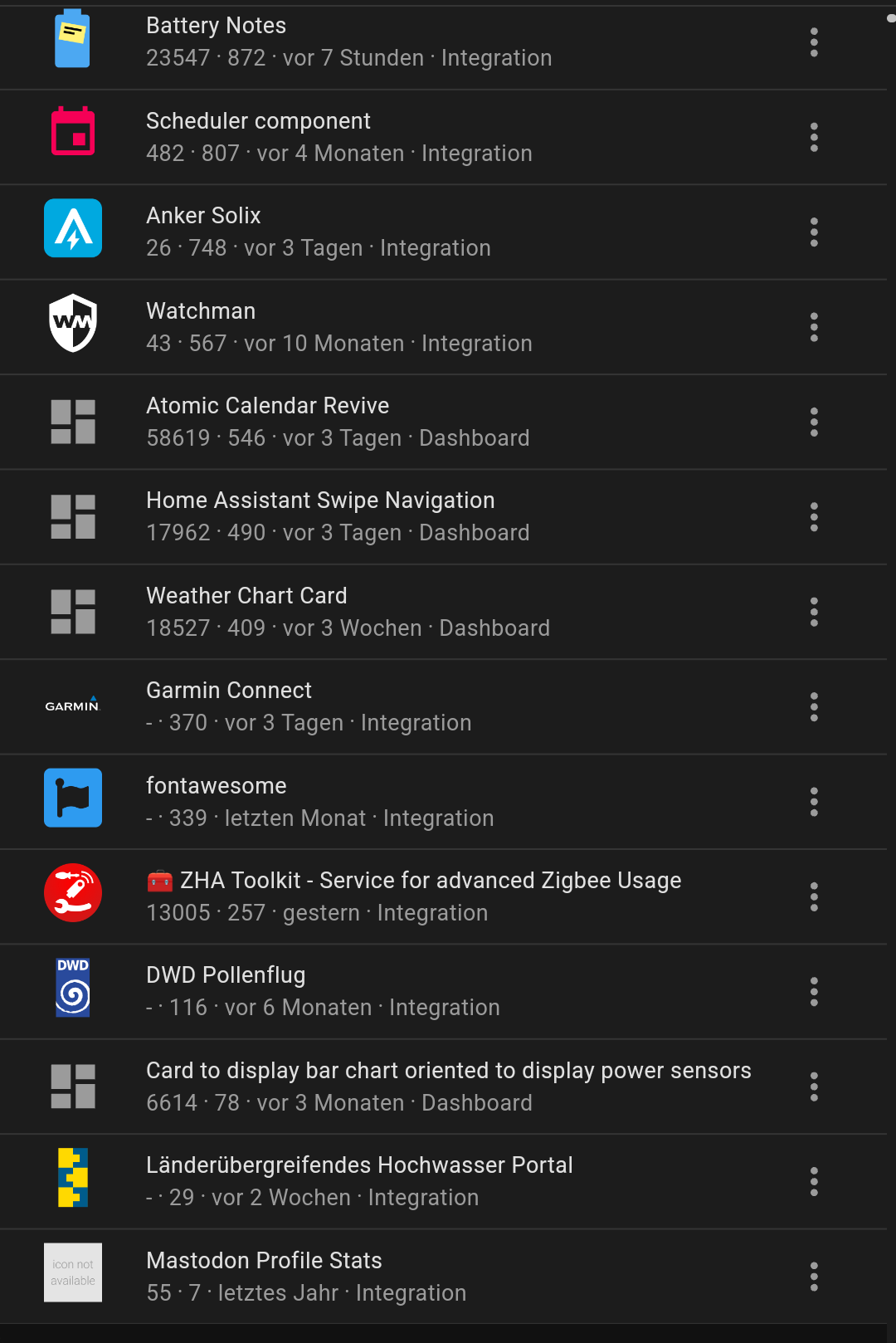Click the Mastodon Profile Stats placeholder thumbnail
This screenshot has width=896, height=1343.
[x=73, y=1272]
